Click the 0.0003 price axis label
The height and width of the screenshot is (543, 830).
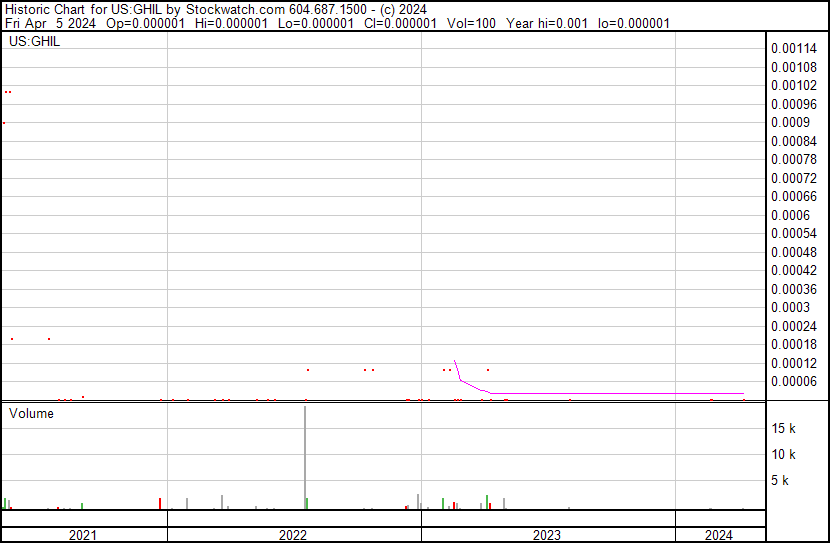coord(790,307)
